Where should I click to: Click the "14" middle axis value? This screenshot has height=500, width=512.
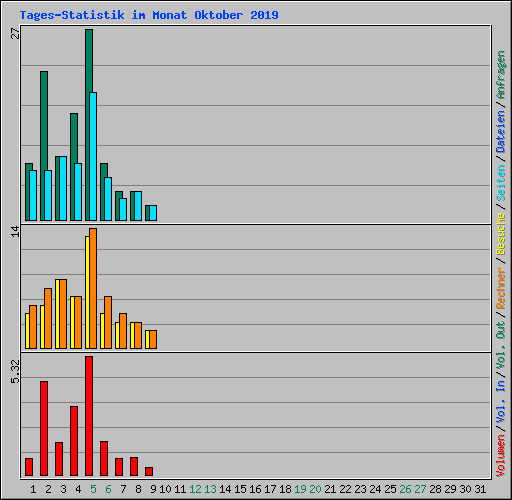pos(16,231)
